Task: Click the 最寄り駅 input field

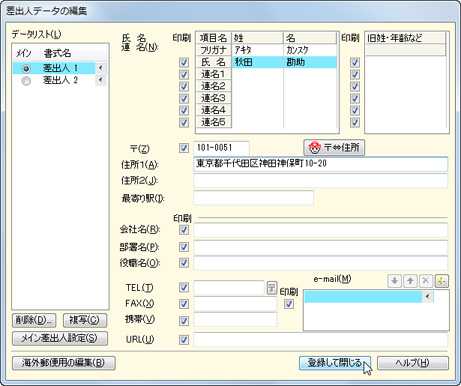Action: 253,198
